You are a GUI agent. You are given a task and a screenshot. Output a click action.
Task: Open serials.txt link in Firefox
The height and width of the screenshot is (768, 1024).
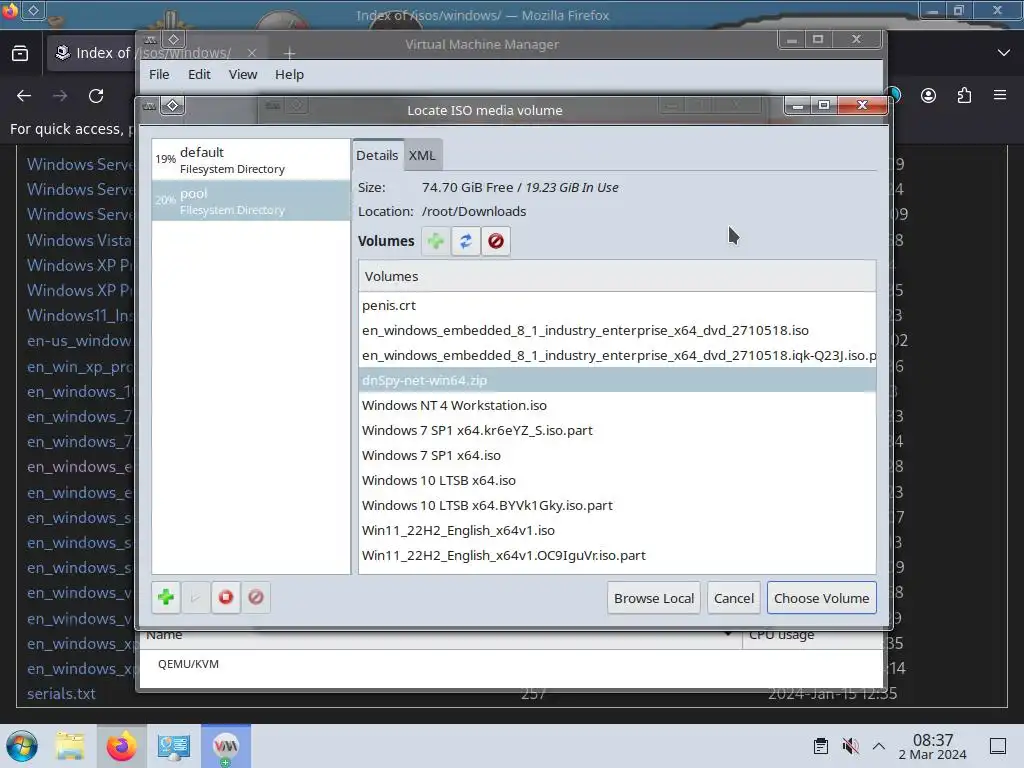[61, 694]
